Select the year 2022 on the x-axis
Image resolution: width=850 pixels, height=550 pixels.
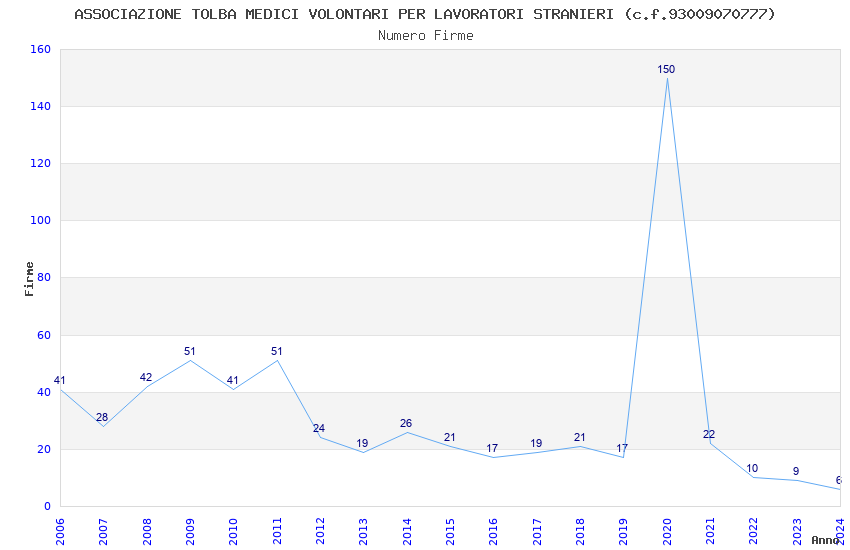[x=754, y=532]
